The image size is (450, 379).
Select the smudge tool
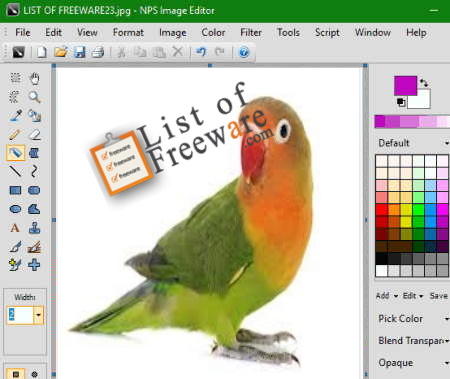[x=15, y=247]
